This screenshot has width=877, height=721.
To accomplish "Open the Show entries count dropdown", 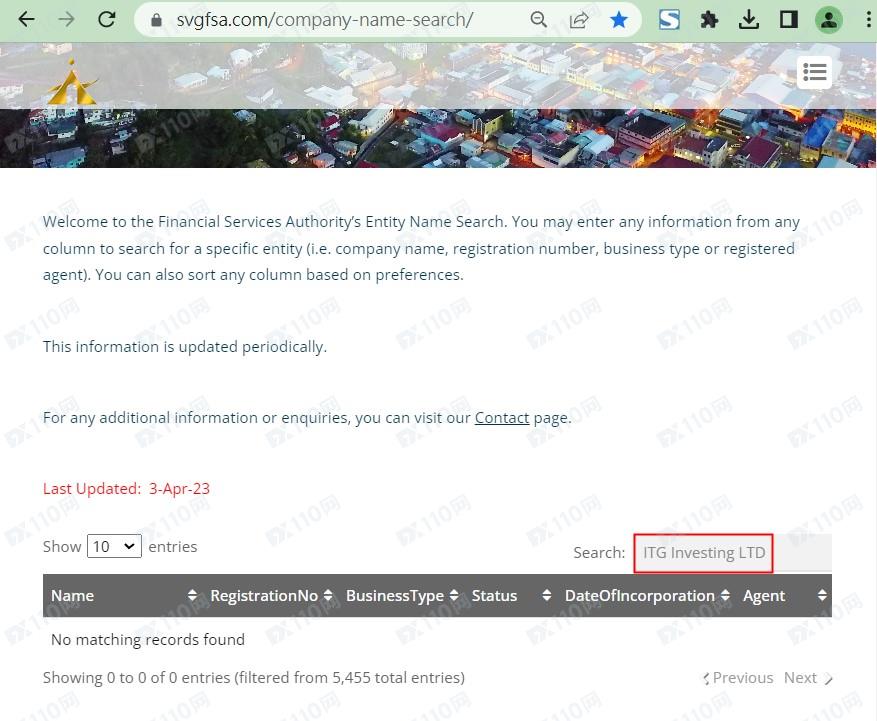I will click(x=114, y=546).
